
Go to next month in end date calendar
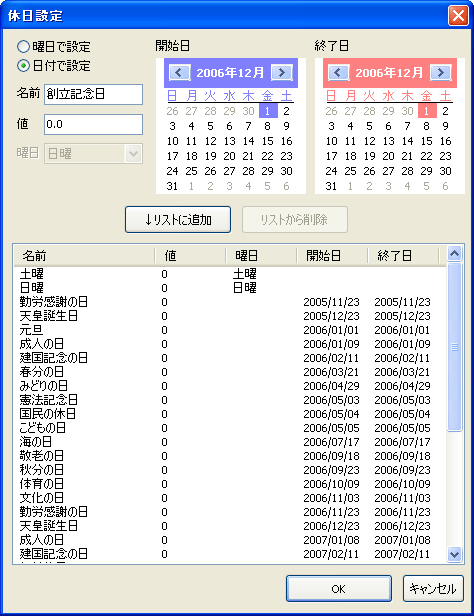[x=441, y=73]
